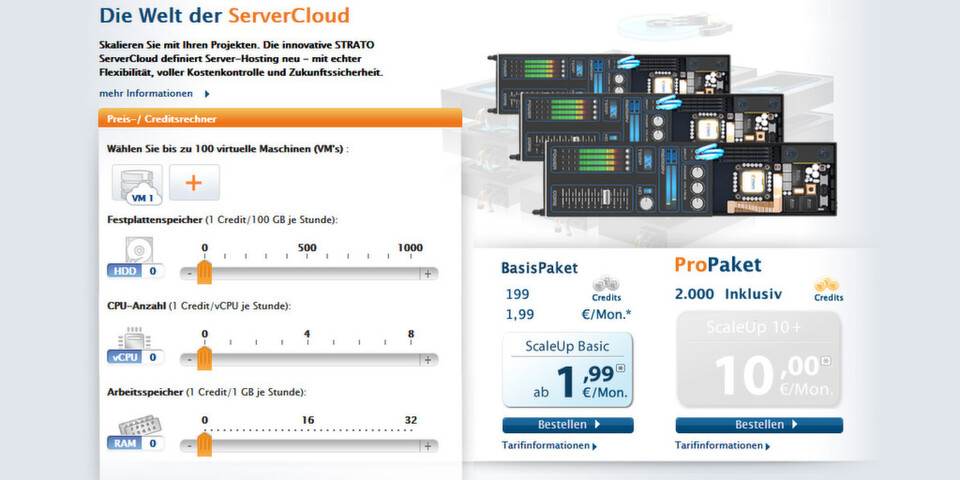Click the 16 mark on RAM scale
Viewport: 960px width, 480px height.
[x=307, y=421]
